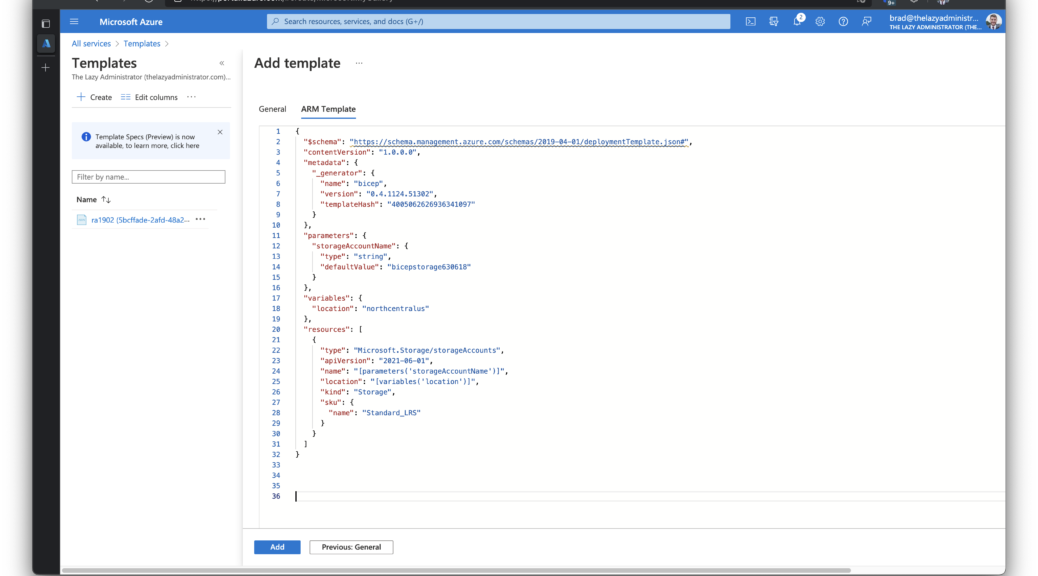Click the "Standard_LRS" sku name value

[x=391, y=413]
